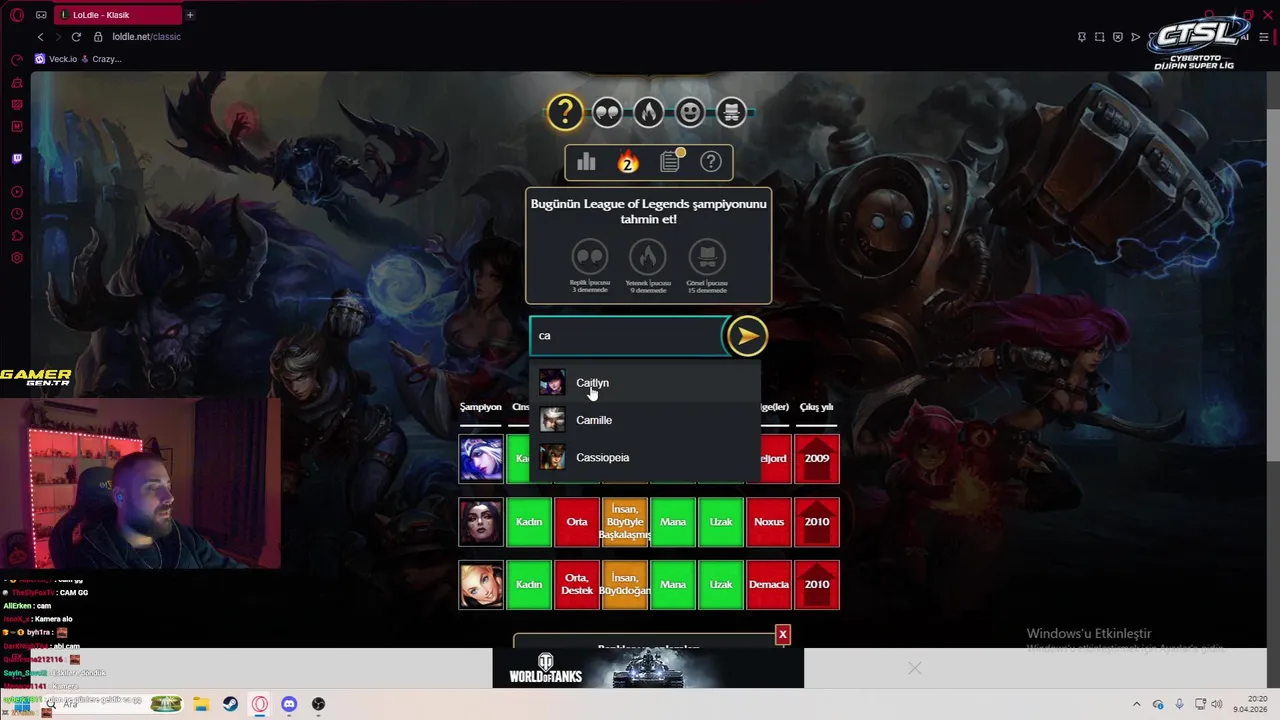Select the Classic question-mark game mode
The width and height of the screenshot is (1280, 720).
click(565, 112)
